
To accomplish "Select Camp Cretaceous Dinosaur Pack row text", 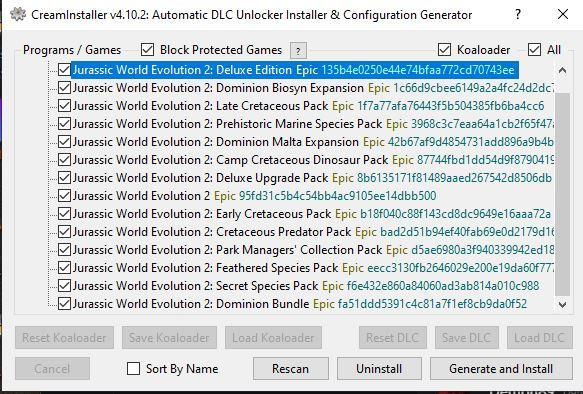I will click(x=313, y=160).
